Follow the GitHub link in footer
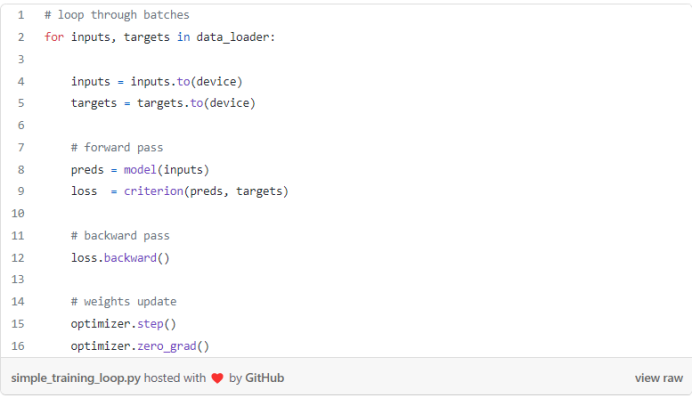 (x=264, y=378)
